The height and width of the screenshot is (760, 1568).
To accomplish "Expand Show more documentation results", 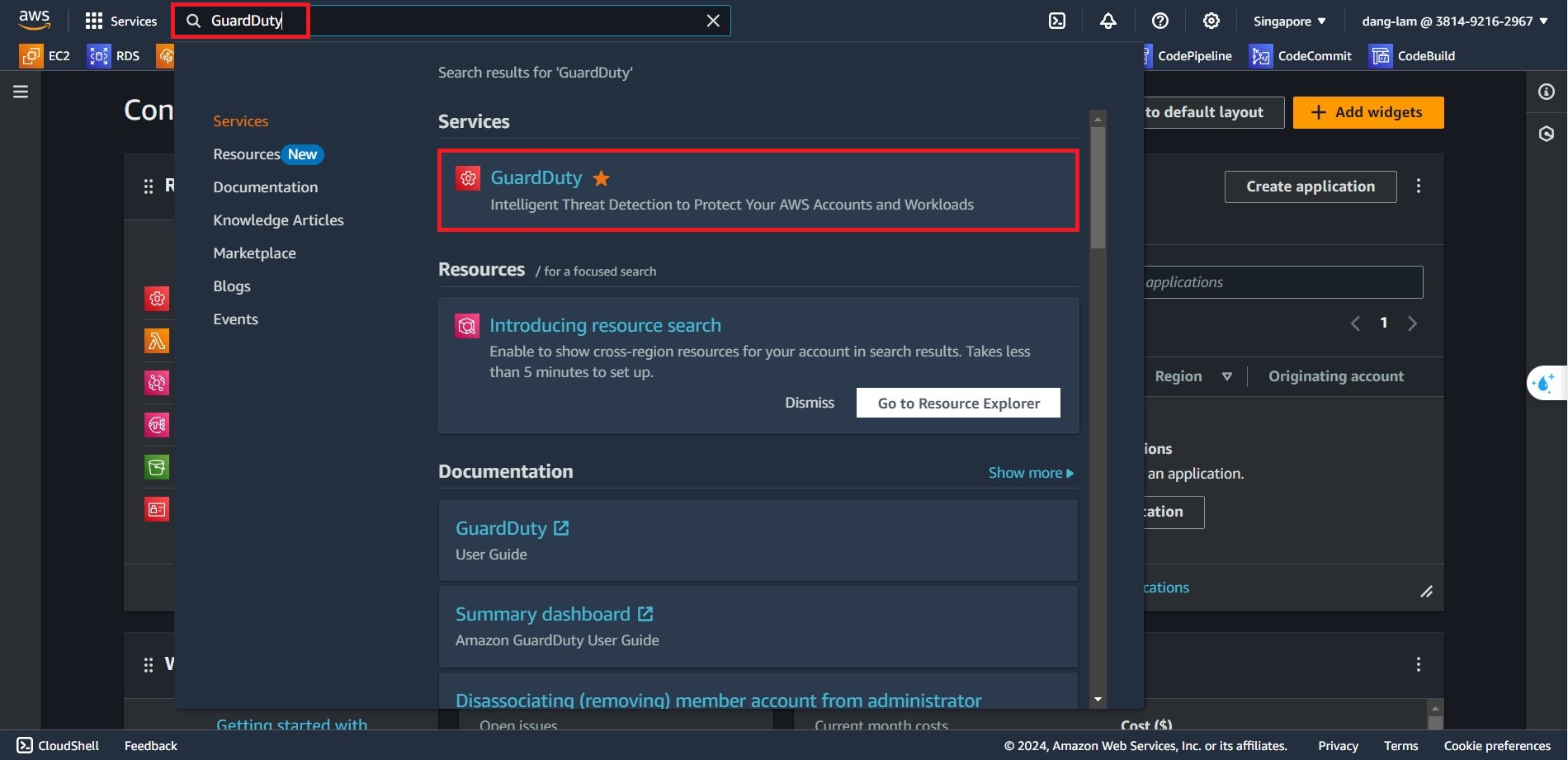I will pos(1031,473).
